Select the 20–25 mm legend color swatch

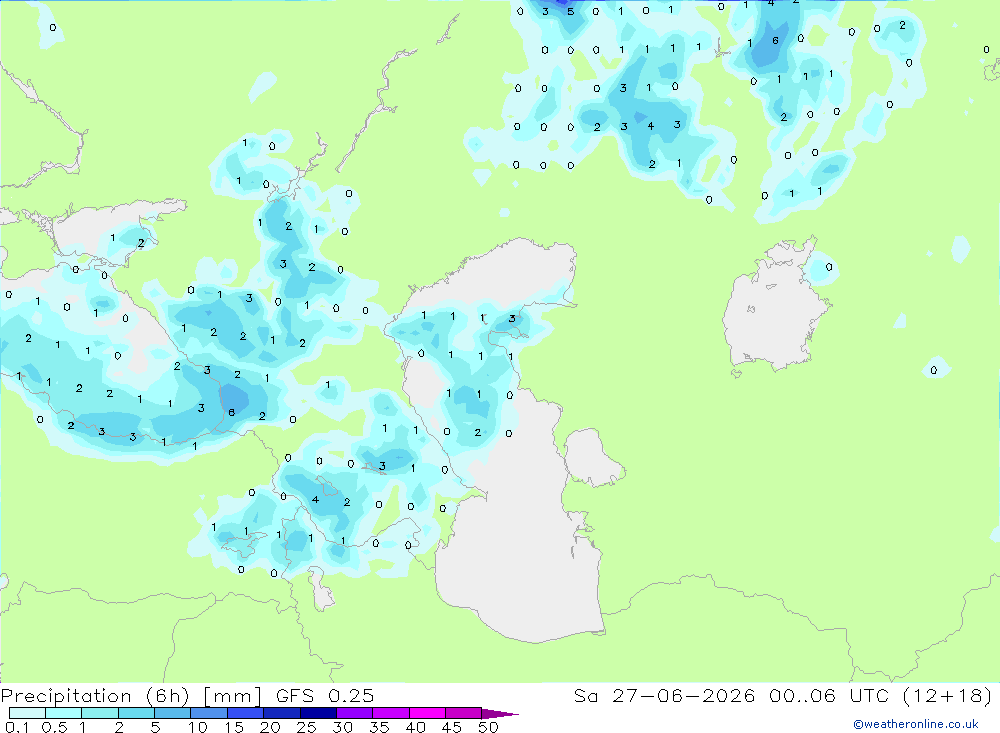[x=281, y=713]
